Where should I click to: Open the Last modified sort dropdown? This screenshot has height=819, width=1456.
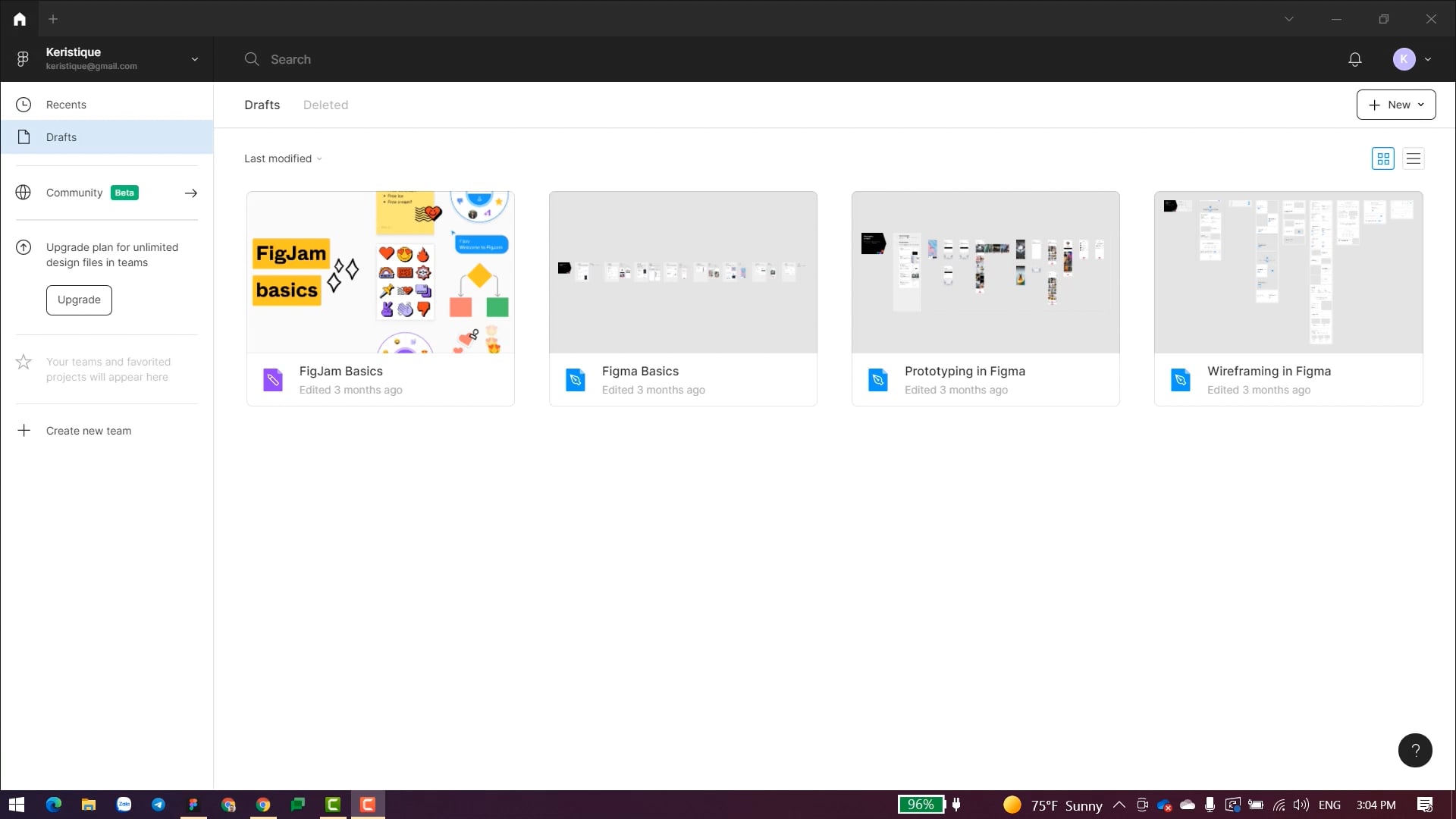tap(283, 158)
